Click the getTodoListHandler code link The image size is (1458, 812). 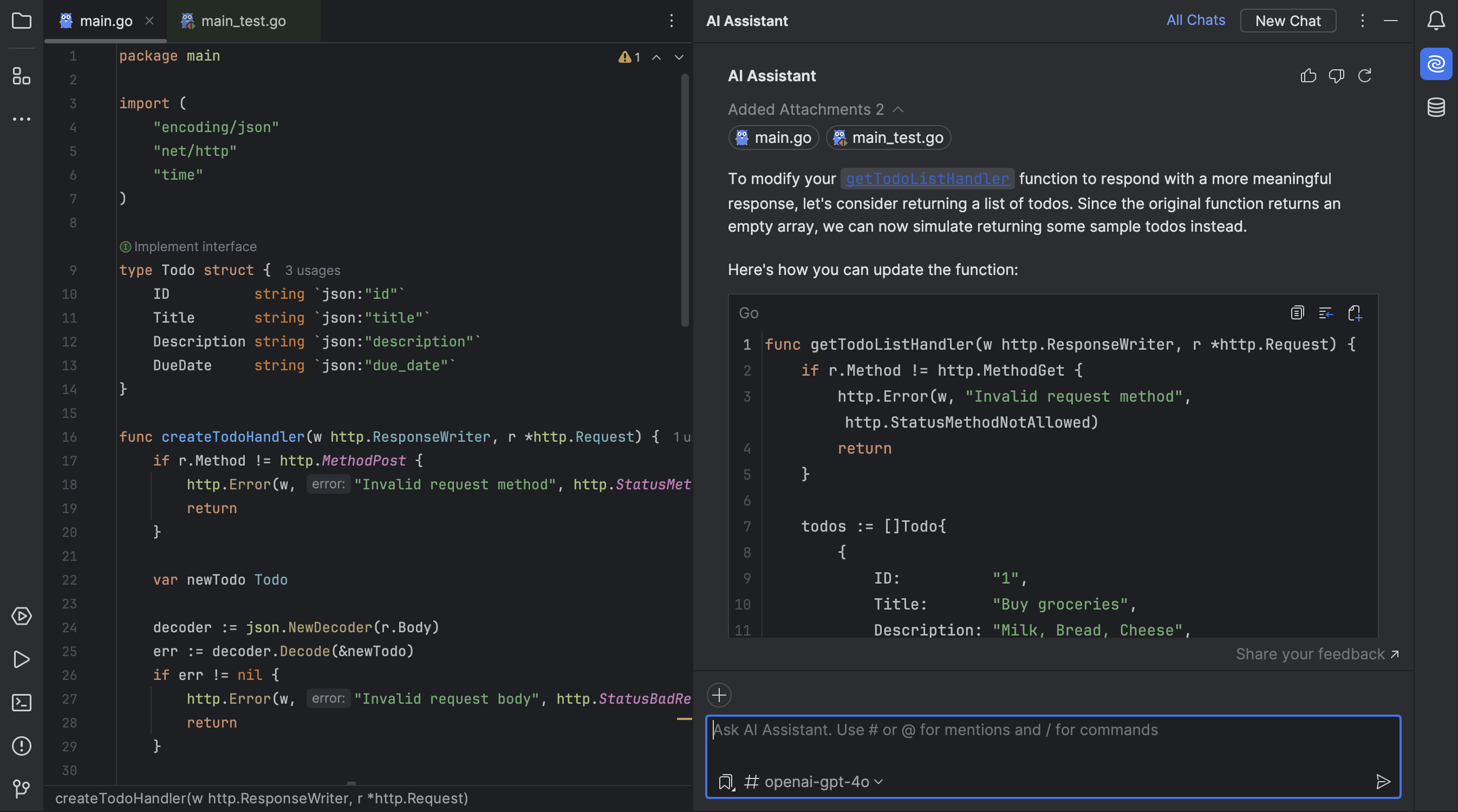(927, 179)
